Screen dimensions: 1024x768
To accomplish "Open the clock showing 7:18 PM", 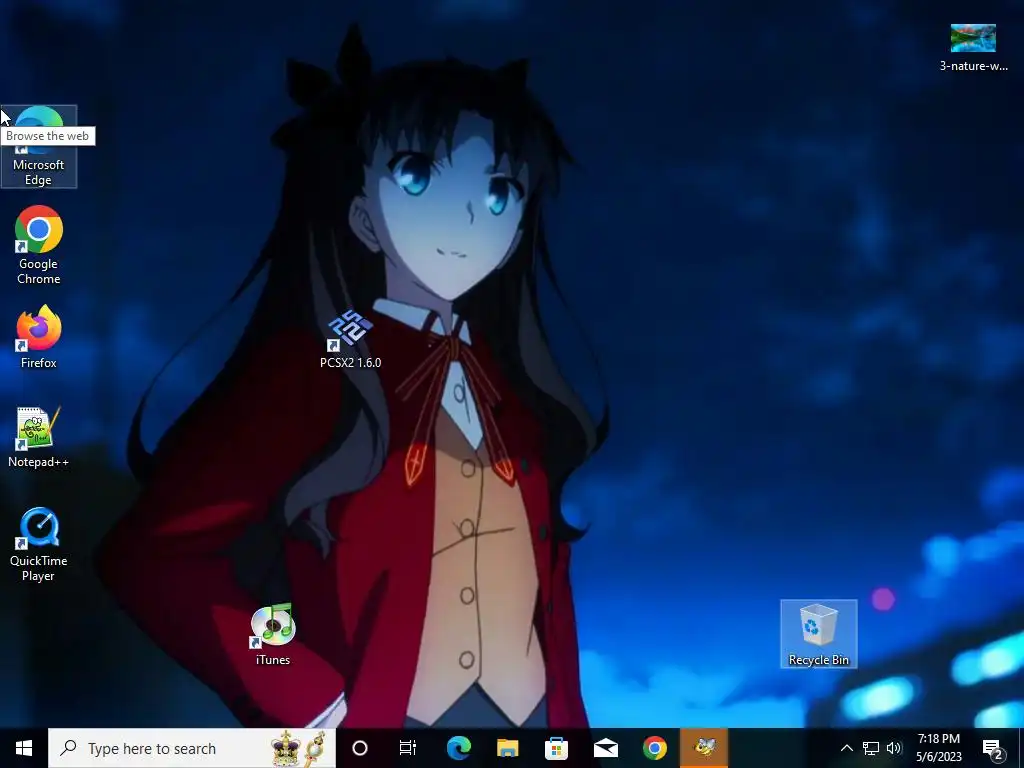I will click(x=939, y=748).
